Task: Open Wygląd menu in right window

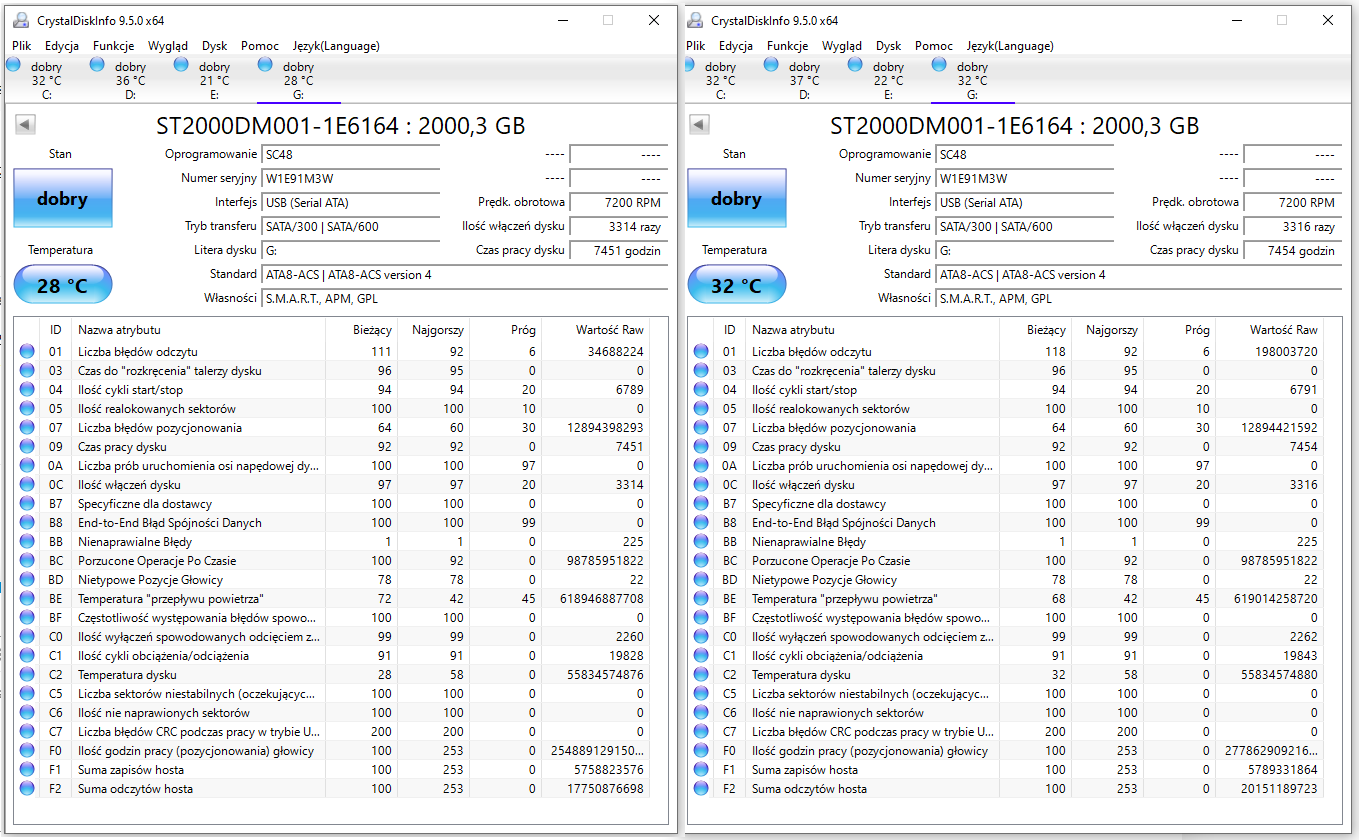Action: 842,46
